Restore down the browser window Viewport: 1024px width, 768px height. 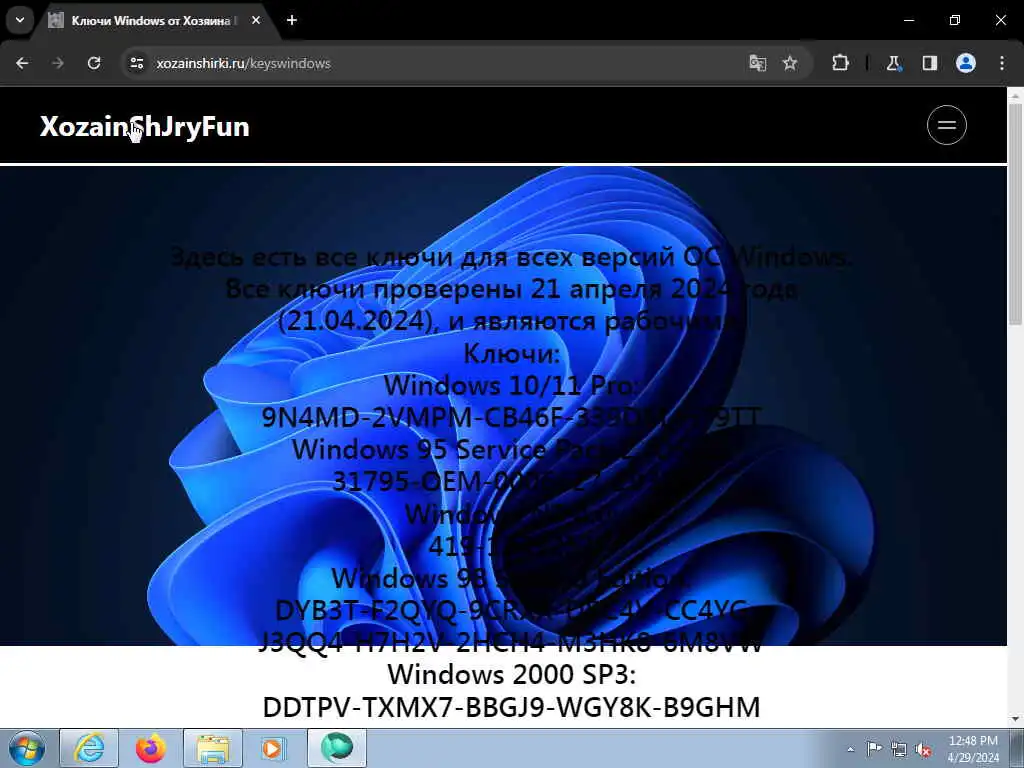(955, 20)
